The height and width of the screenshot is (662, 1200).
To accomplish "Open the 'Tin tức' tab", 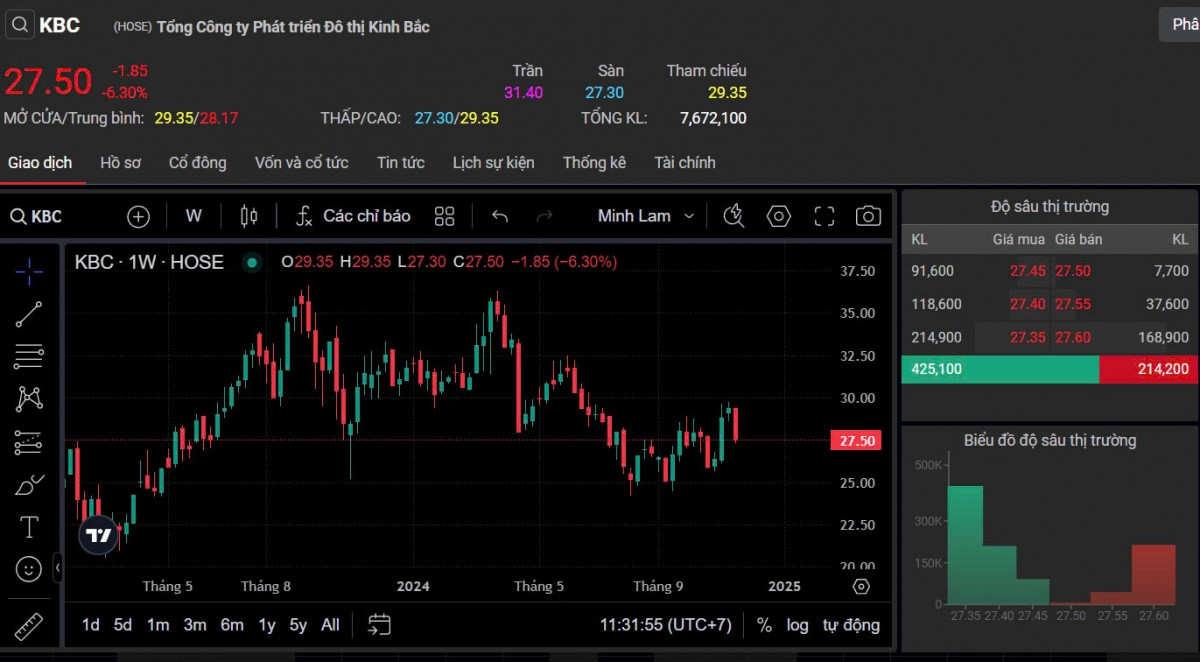I will (401, 163).
